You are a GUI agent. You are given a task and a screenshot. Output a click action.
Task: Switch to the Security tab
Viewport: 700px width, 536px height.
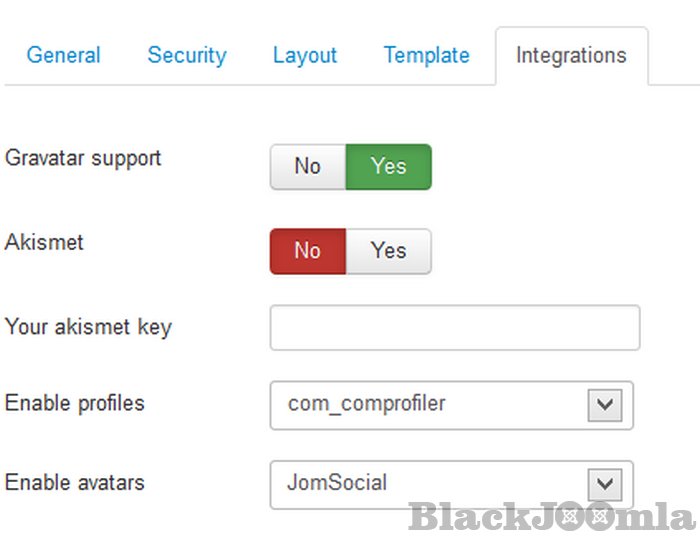click(187, 55)
